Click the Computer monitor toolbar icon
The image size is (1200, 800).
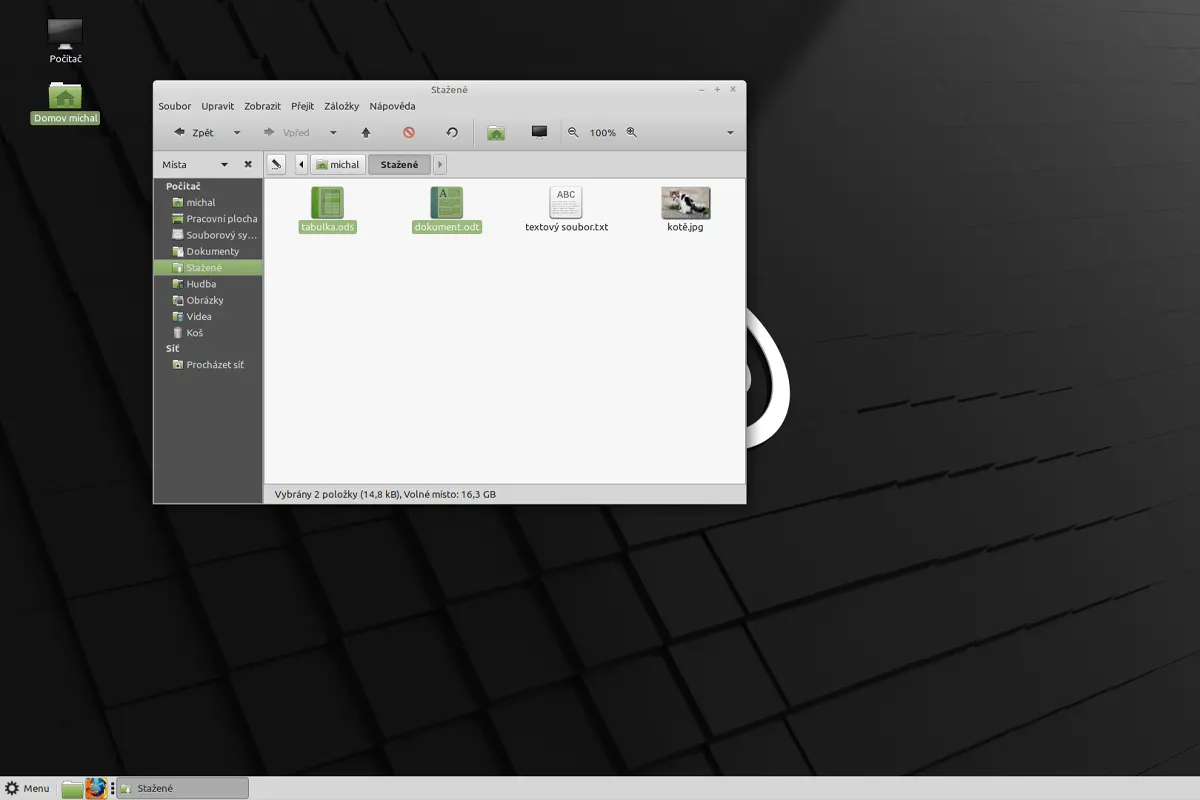(539, 133)
